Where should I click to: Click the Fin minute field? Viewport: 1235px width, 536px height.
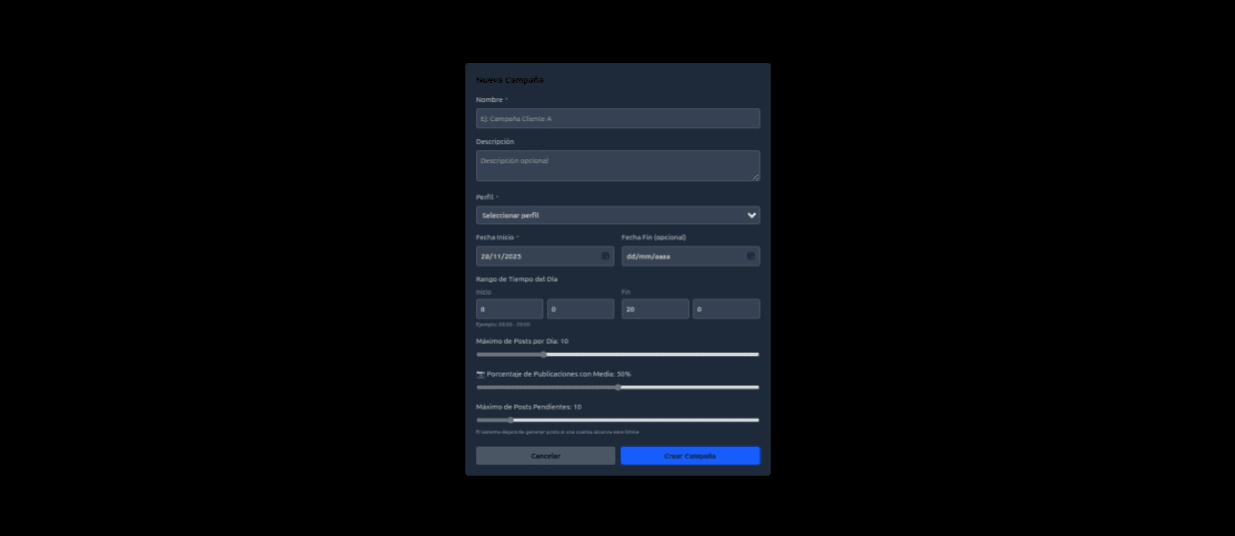coord(726,309)
